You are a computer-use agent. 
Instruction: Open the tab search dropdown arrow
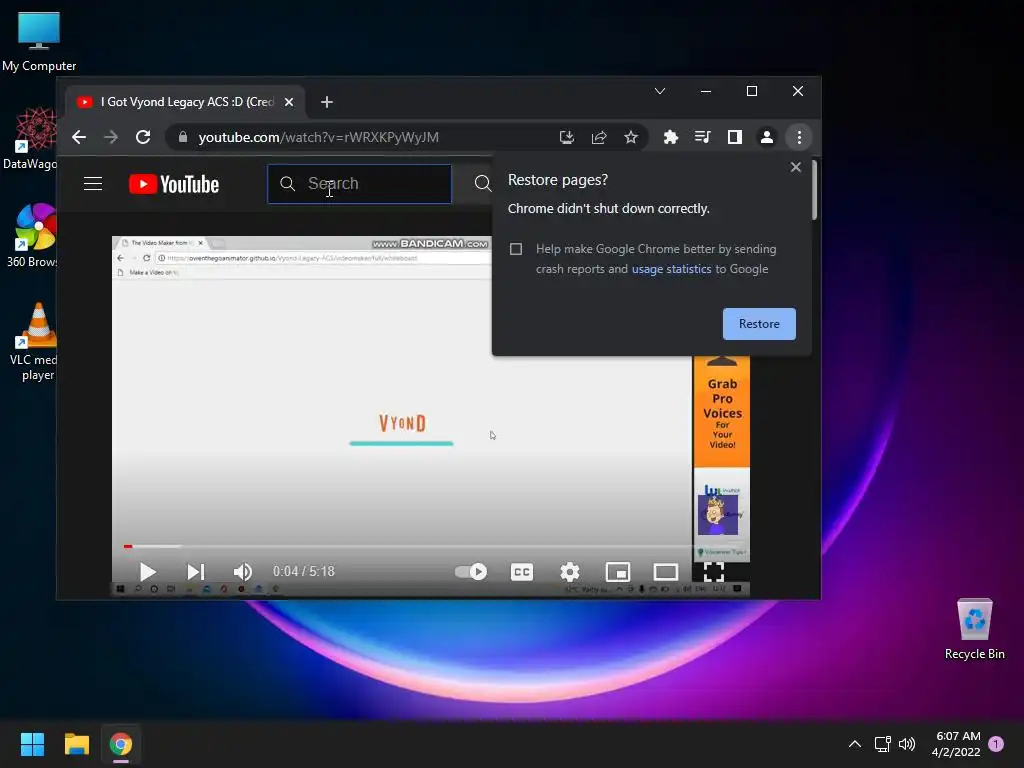(x=660, y=91)
